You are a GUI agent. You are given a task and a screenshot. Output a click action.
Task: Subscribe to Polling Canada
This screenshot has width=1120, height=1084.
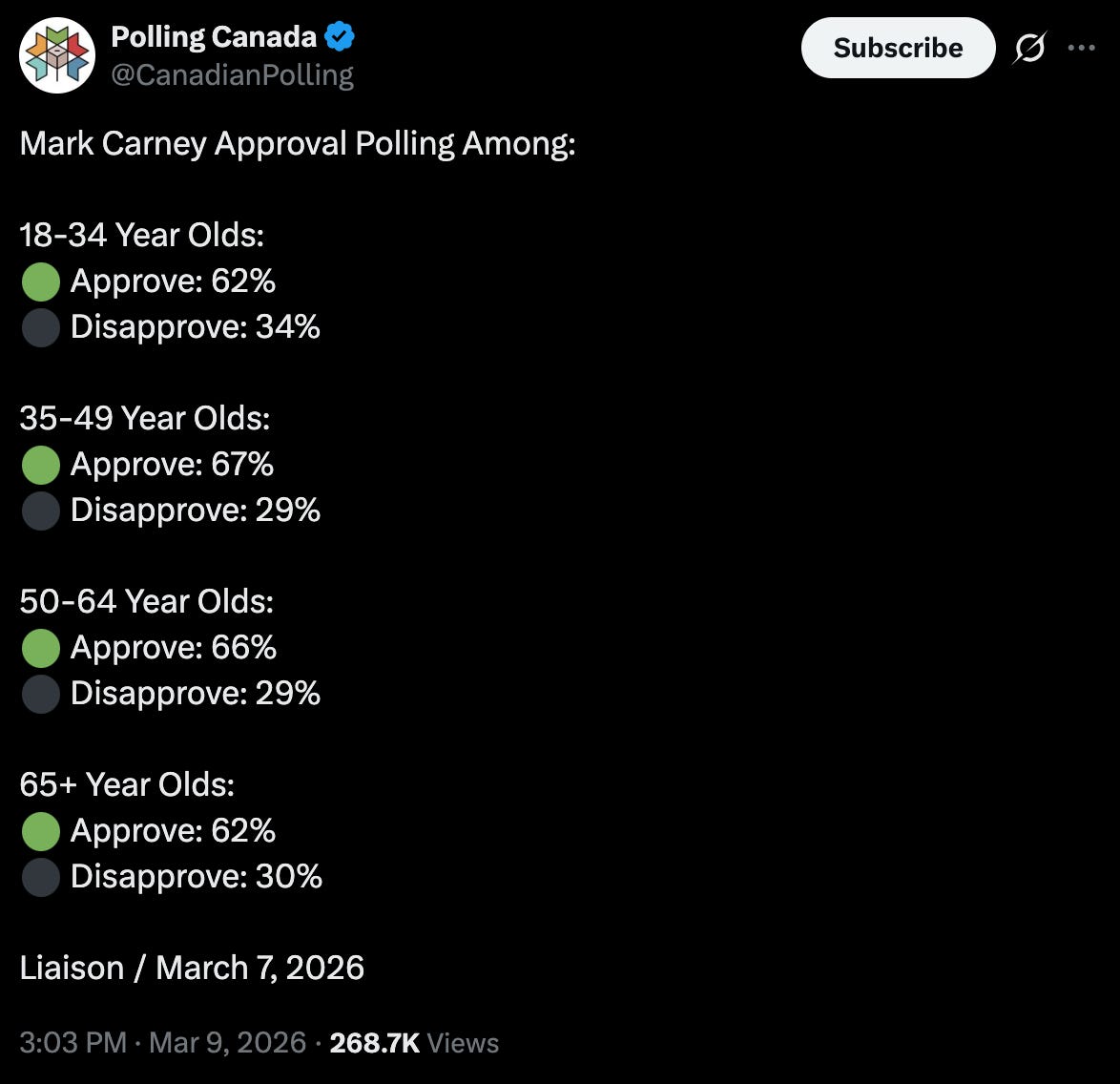(898, 48)
